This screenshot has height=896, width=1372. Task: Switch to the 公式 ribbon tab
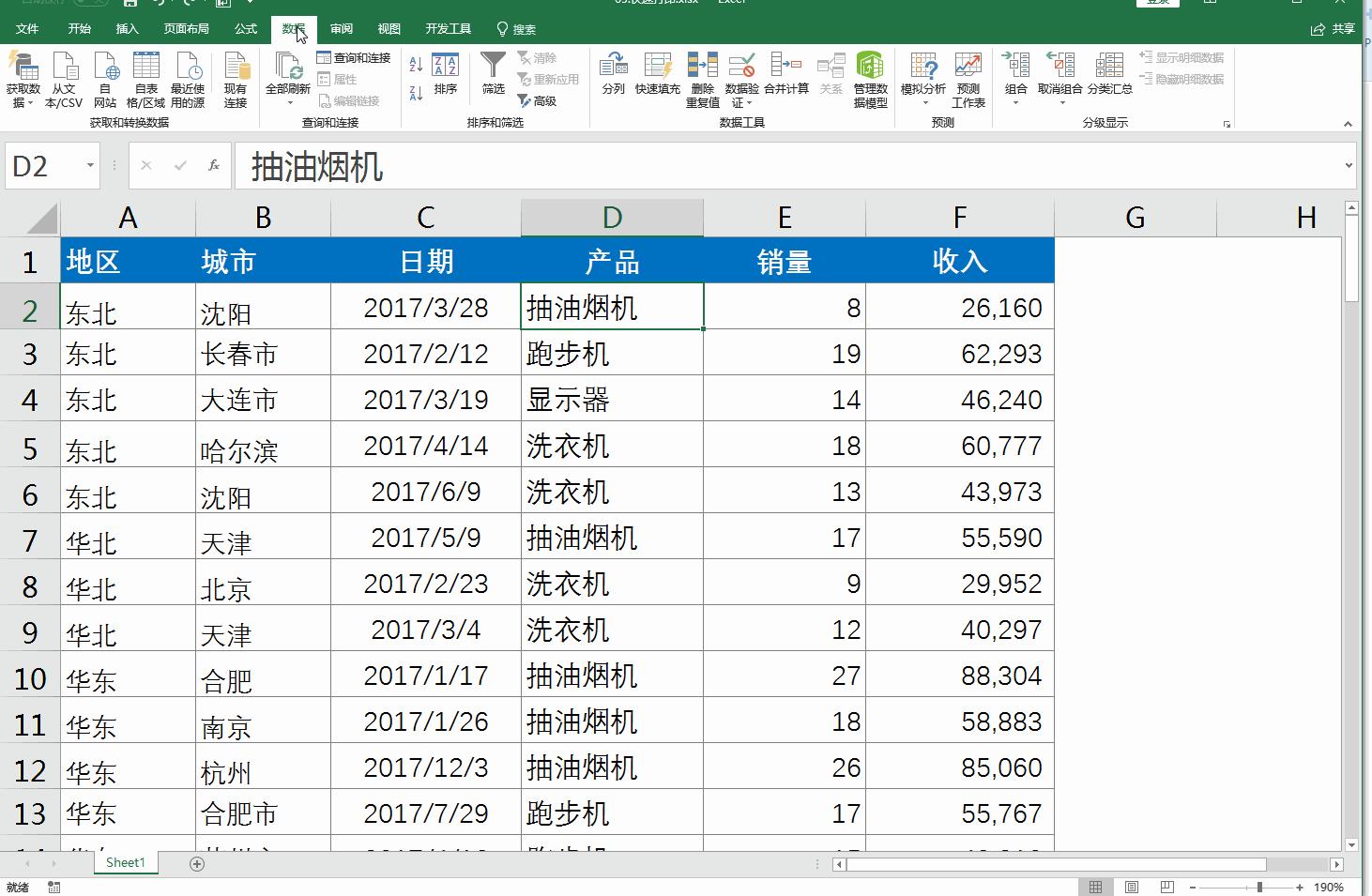[x=246, y=28]
